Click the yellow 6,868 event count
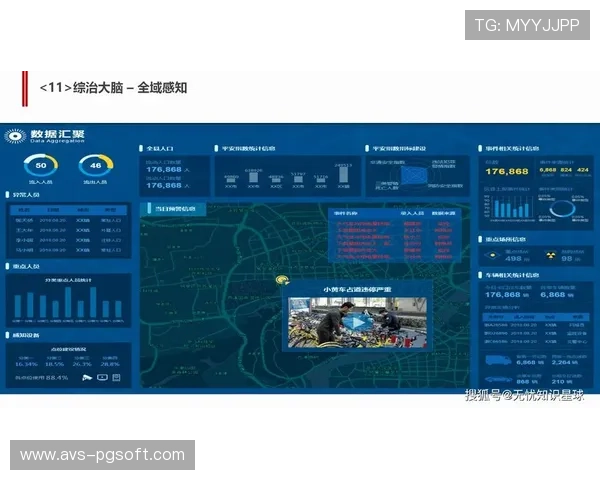Image resolution: width=600 pixels, height=480 pixels. tap(548, 170)
